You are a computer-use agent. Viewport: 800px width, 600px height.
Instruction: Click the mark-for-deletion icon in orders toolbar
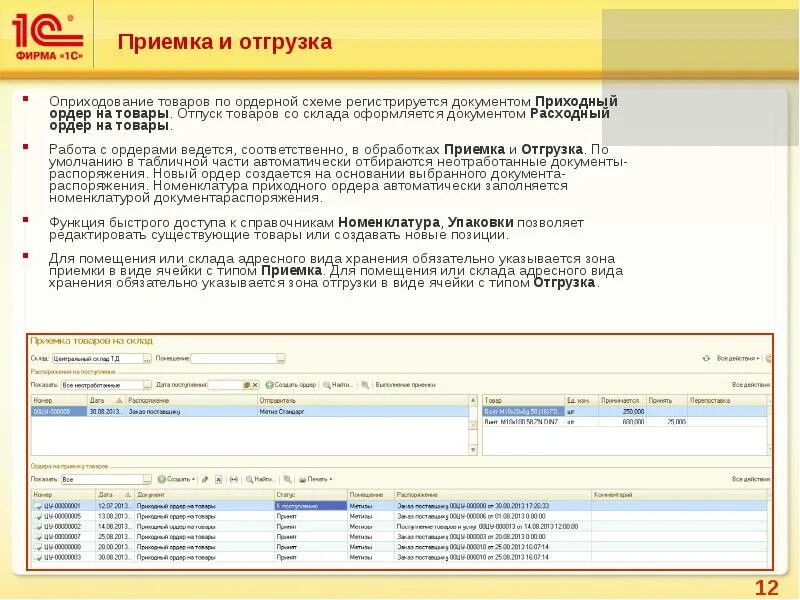pyautogui.click(x=219, y=479)
